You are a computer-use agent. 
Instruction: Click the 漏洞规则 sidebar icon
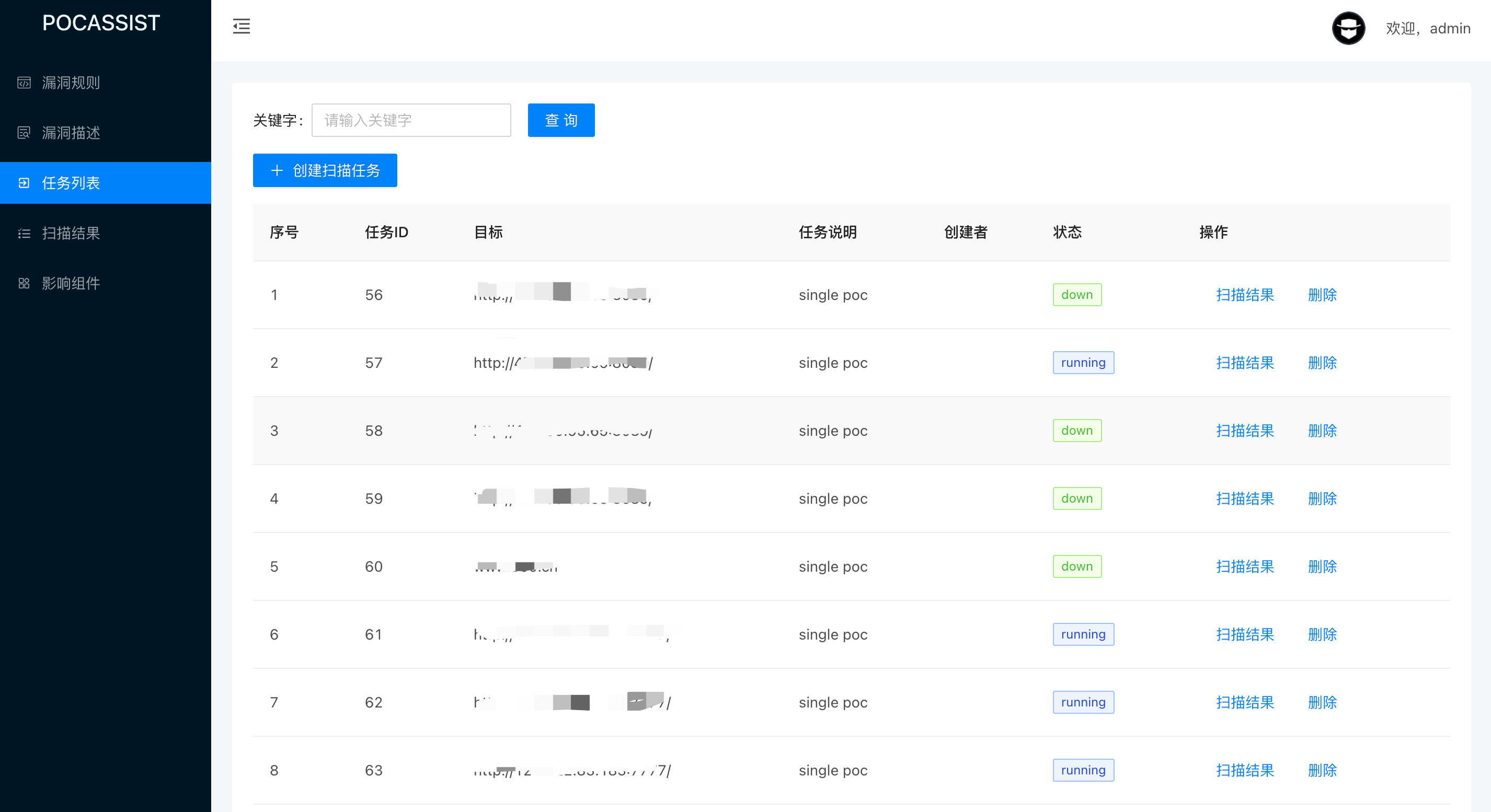(x=24, y=83)
